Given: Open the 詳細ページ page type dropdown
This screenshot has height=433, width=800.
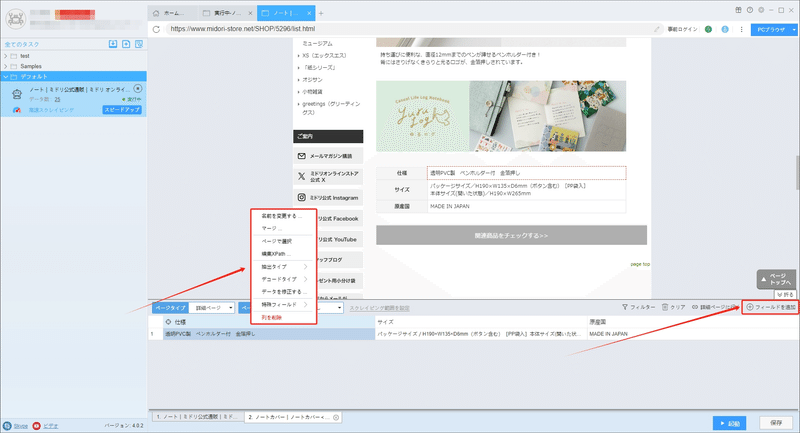Looking at the screenshot, I should (x=211, y=308).
